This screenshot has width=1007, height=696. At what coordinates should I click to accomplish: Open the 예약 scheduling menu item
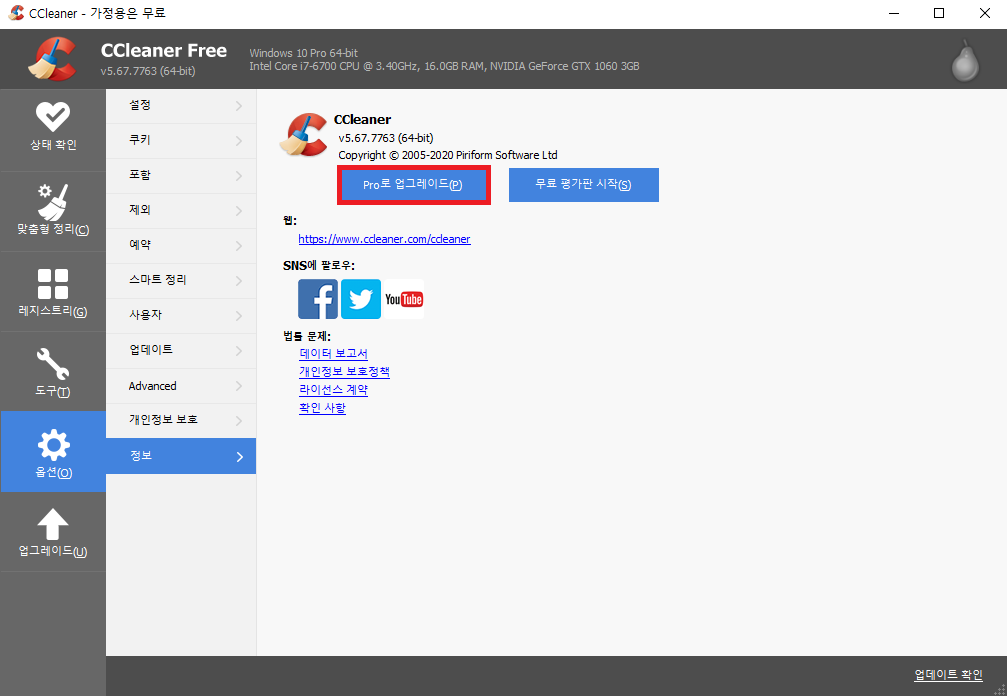click(181, 246)
